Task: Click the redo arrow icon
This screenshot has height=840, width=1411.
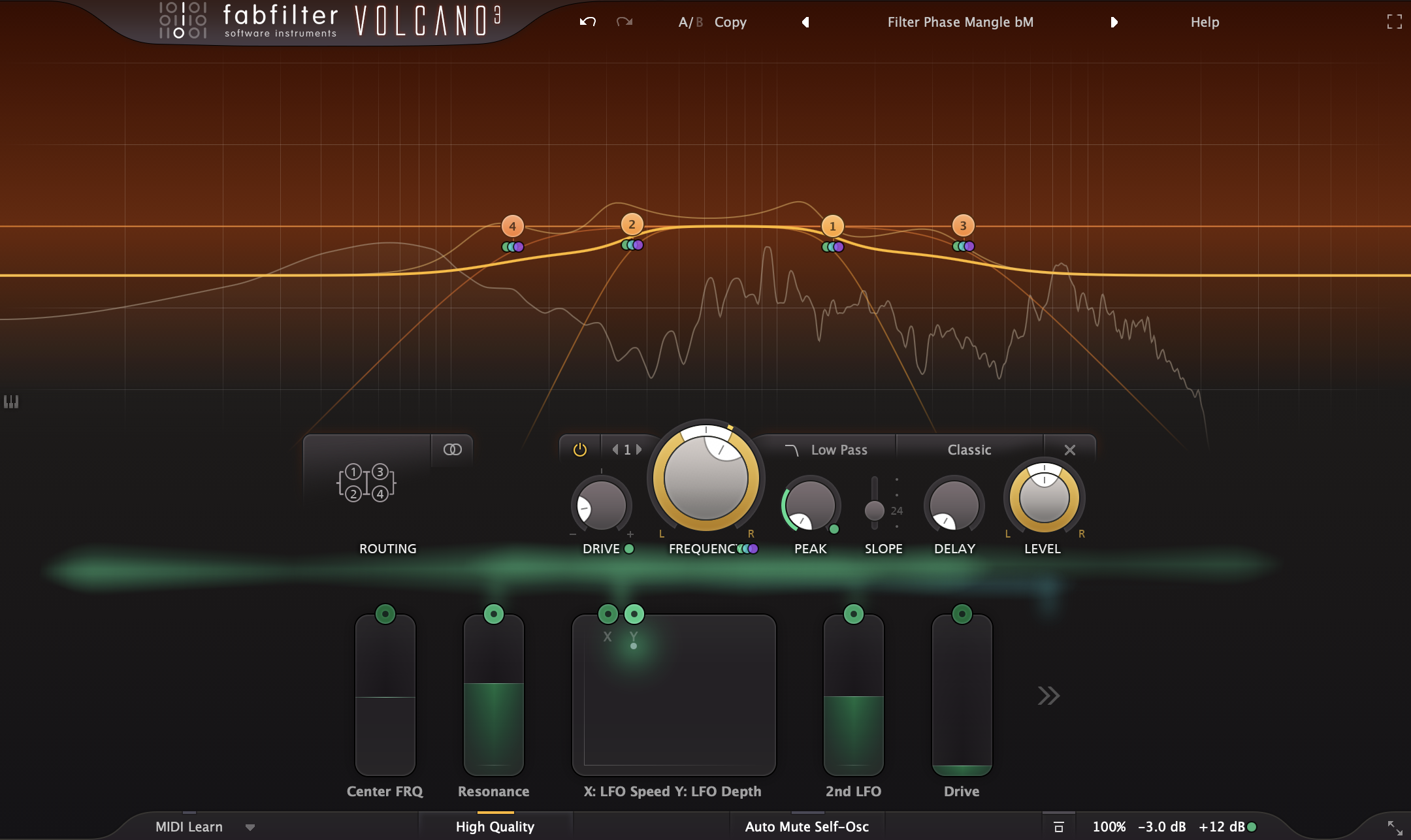Action: pos(624,22)
